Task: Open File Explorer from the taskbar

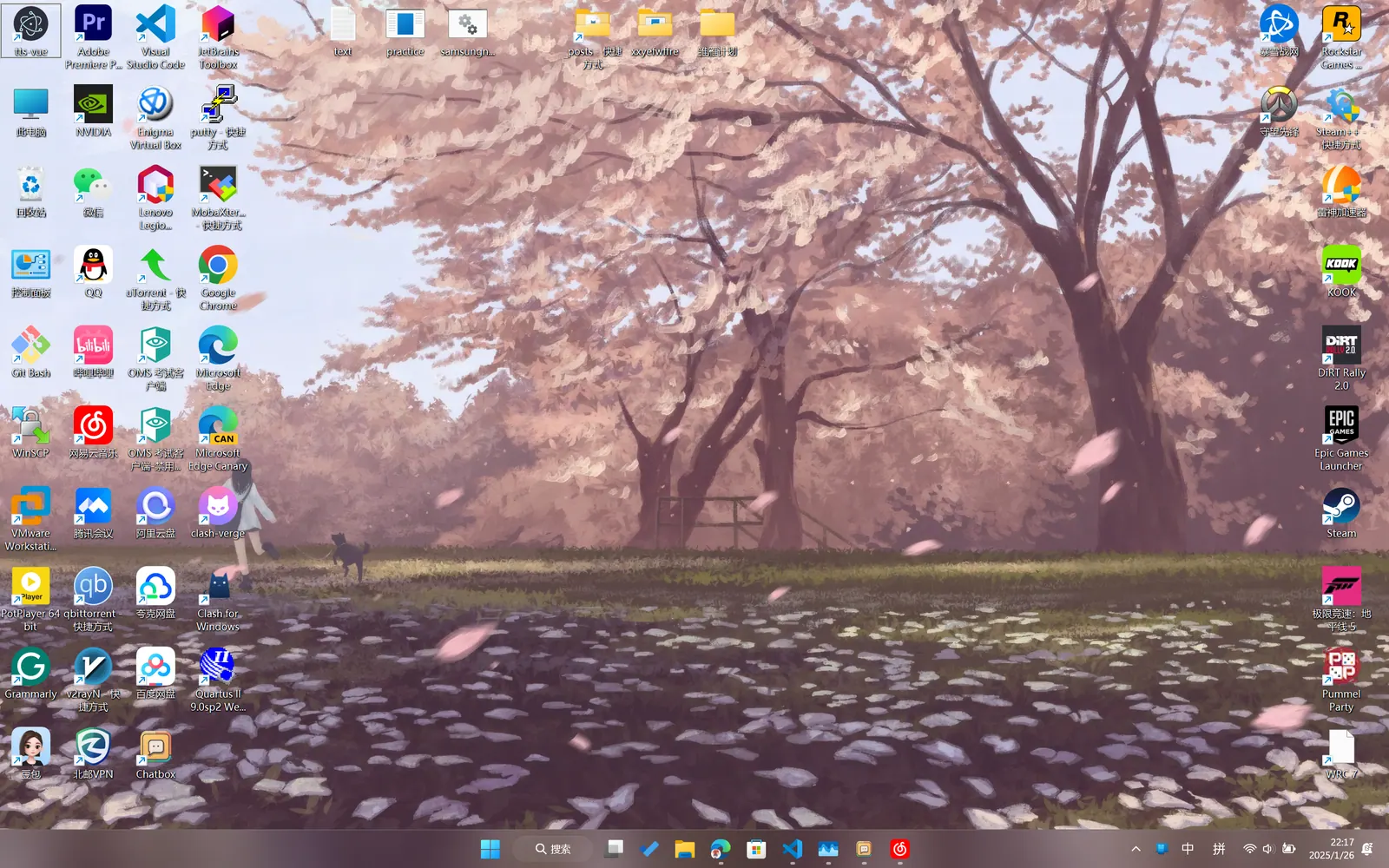Action: [x=685, y=849]
